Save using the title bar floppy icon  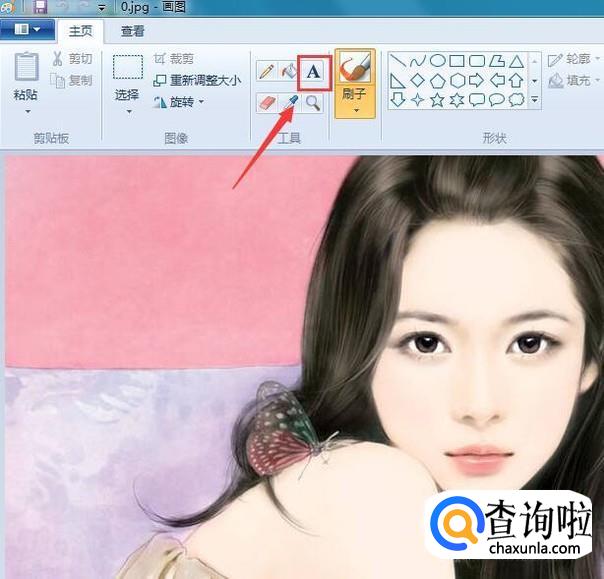point(40,6)
